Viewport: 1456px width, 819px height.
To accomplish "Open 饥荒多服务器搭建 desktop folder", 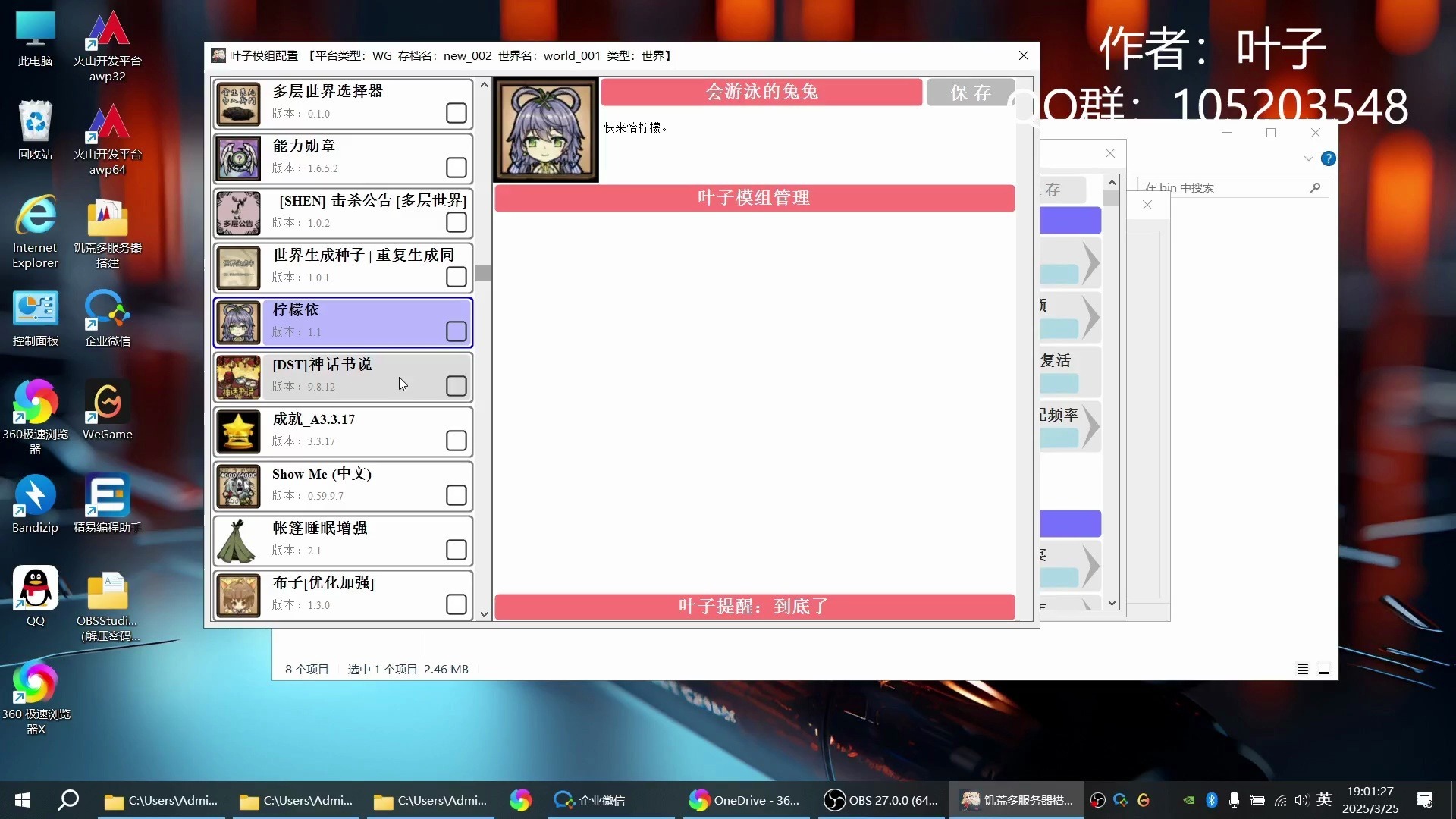I will click(108, 233).
